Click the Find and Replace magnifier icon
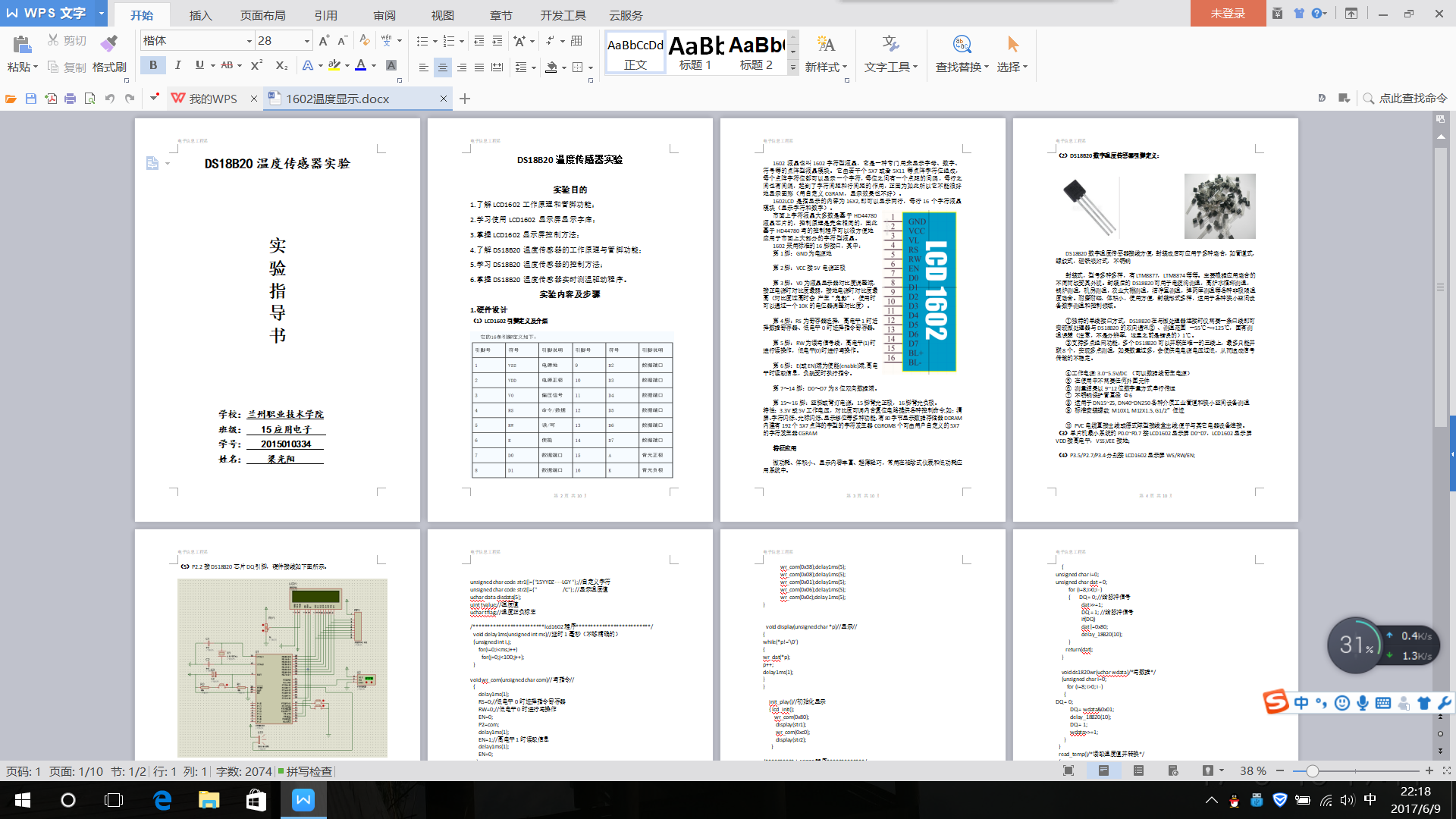This screenshot has width=1456, height=819. [x=962, y=44]
